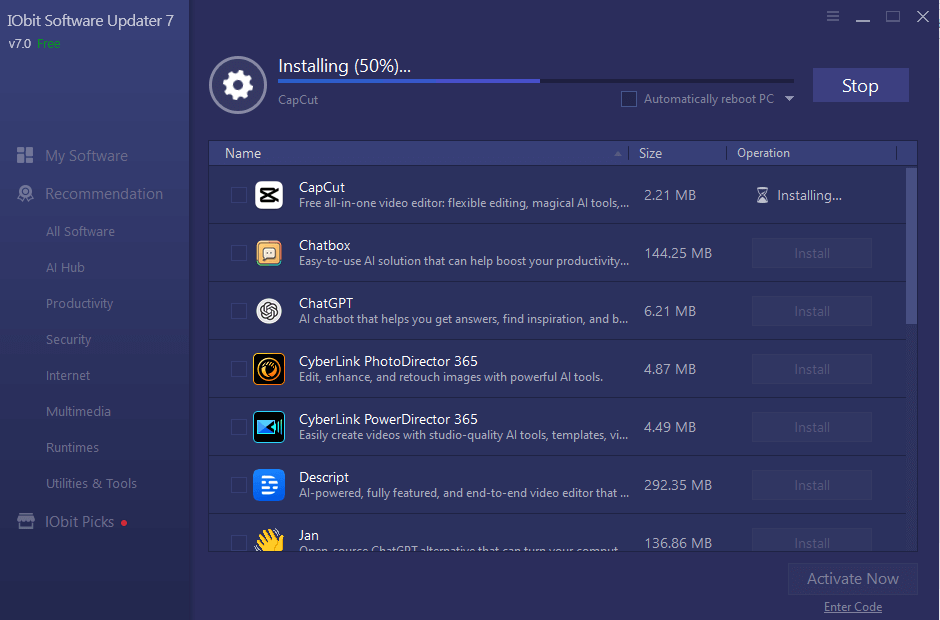Click the Name column sort arrow
Viewport: 940px width, 620px height.
(617, 153)
